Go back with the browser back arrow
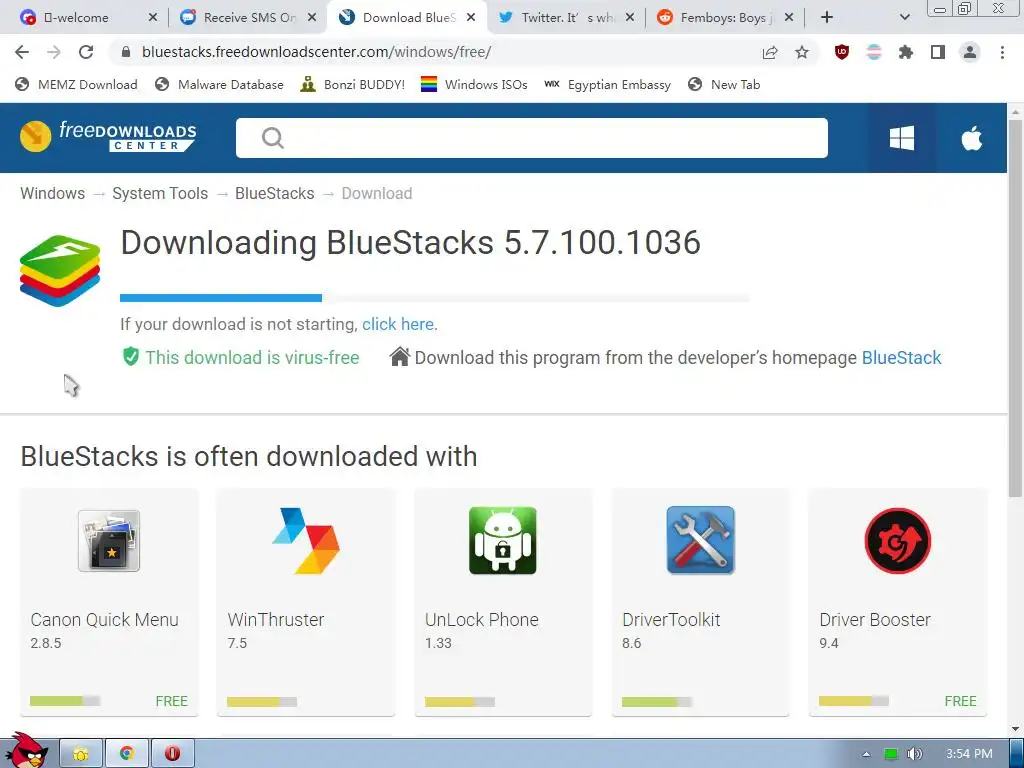This screenshot has height=768, width=1024. [22, 52]
